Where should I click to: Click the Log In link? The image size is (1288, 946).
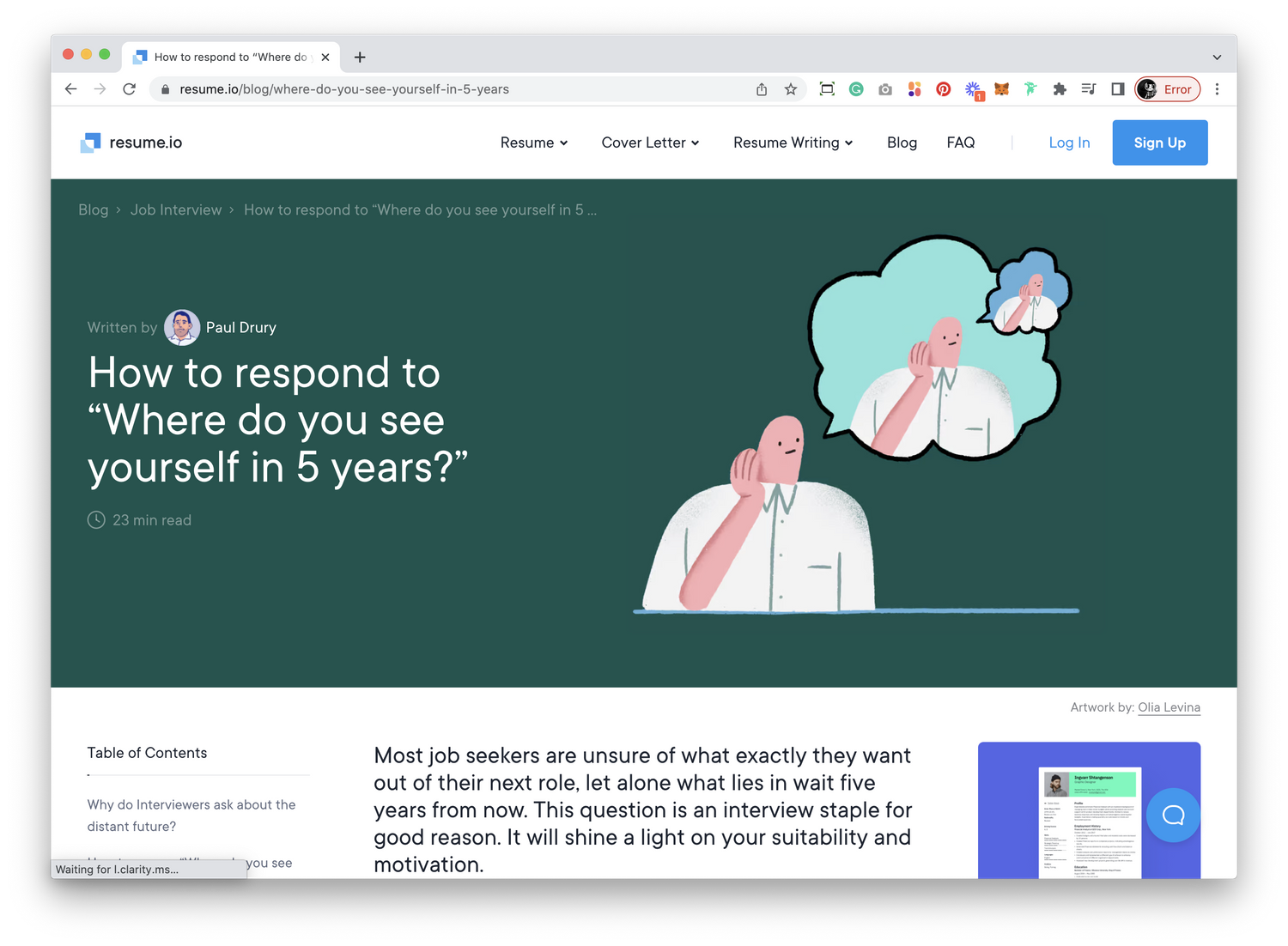click(x=1069, y=143)
